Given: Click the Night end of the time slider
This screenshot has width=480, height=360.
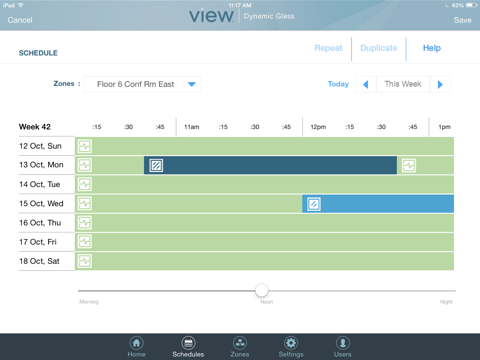Looking at the screenshot, I should point(446,302).
